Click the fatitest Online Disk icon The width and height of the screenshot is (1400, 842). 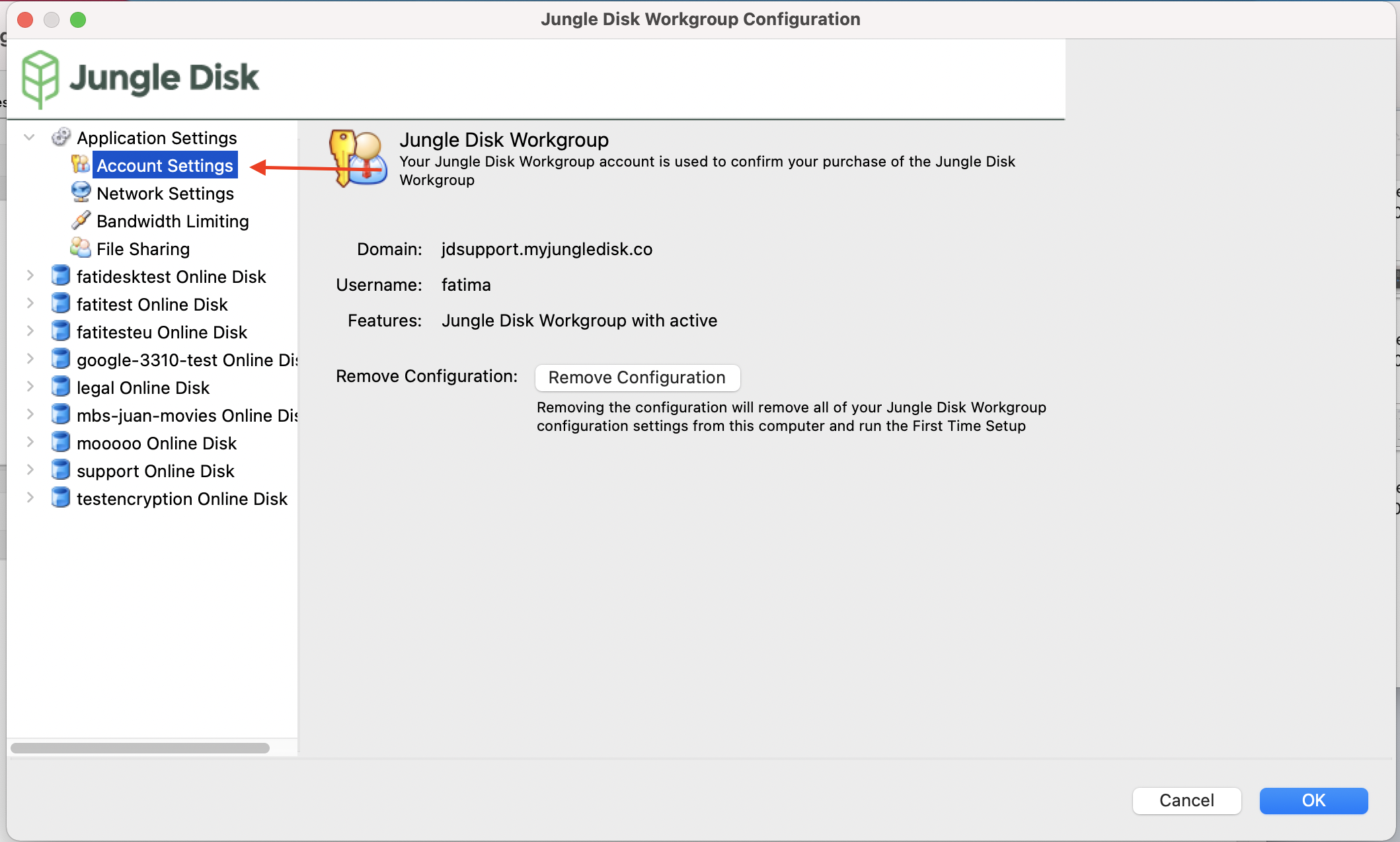[x=61, y=303]
